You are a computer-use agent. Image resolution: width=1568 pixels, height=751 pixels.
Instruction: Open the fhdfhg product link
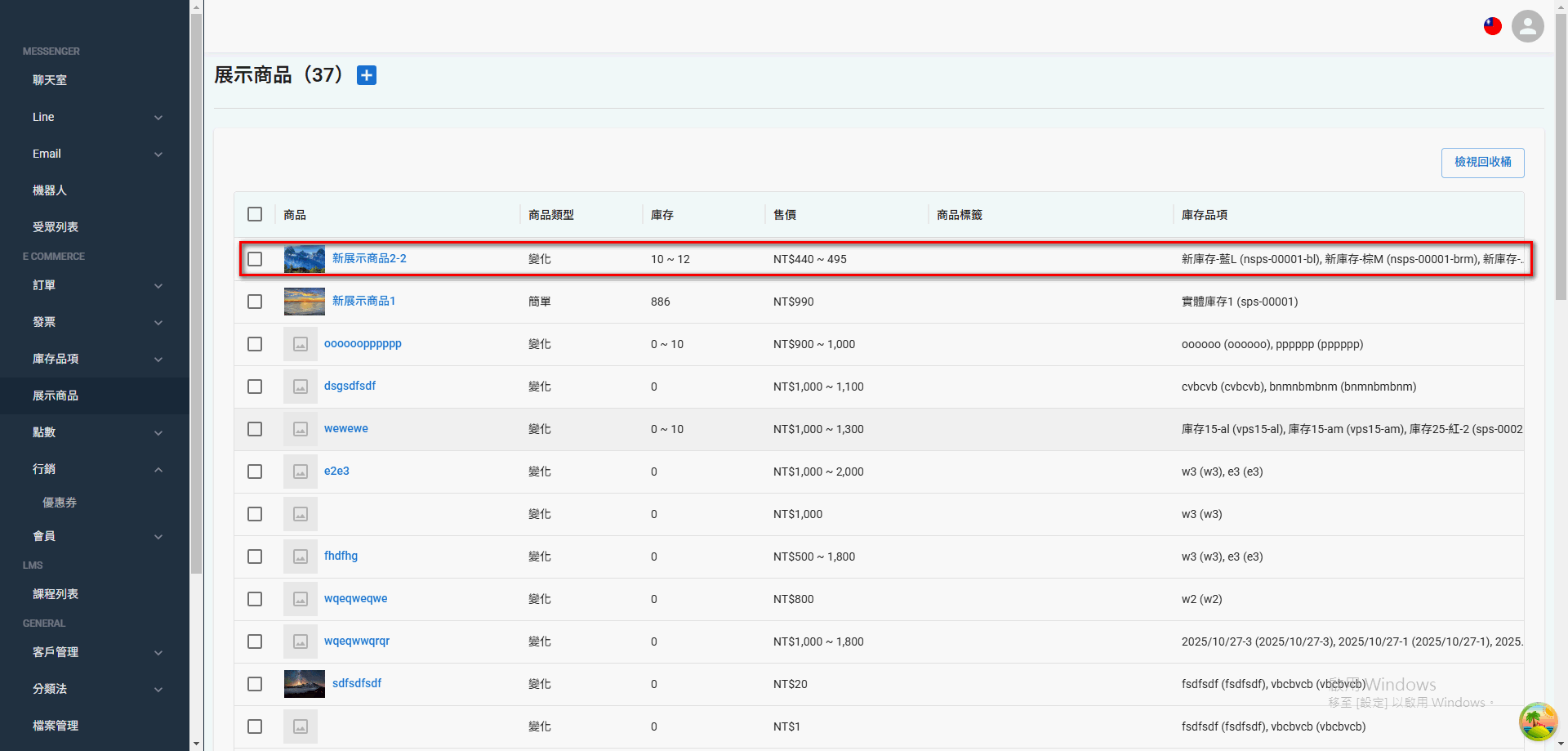pos(341,556)
